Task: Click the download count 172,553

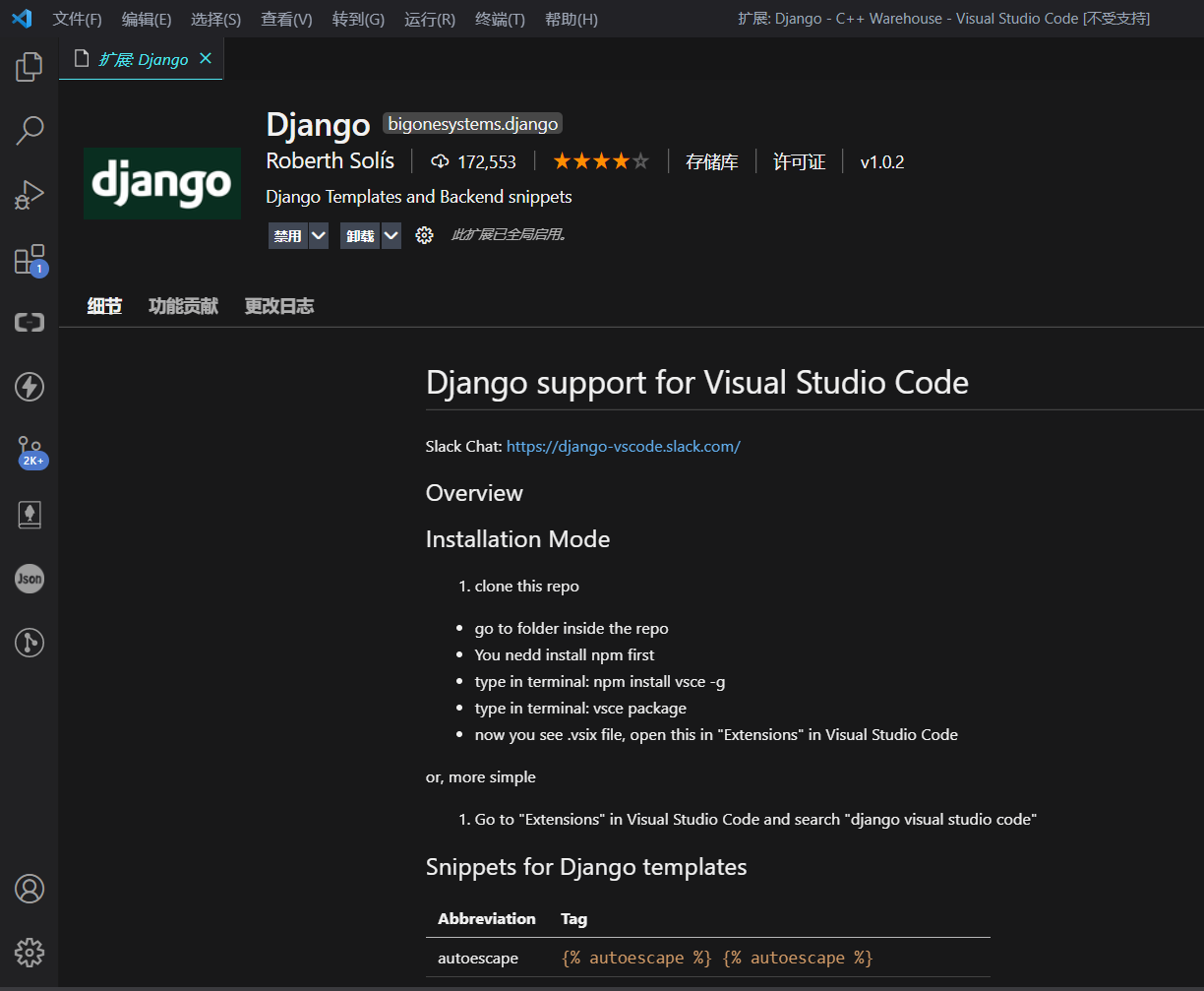Action: coord(474,162)
